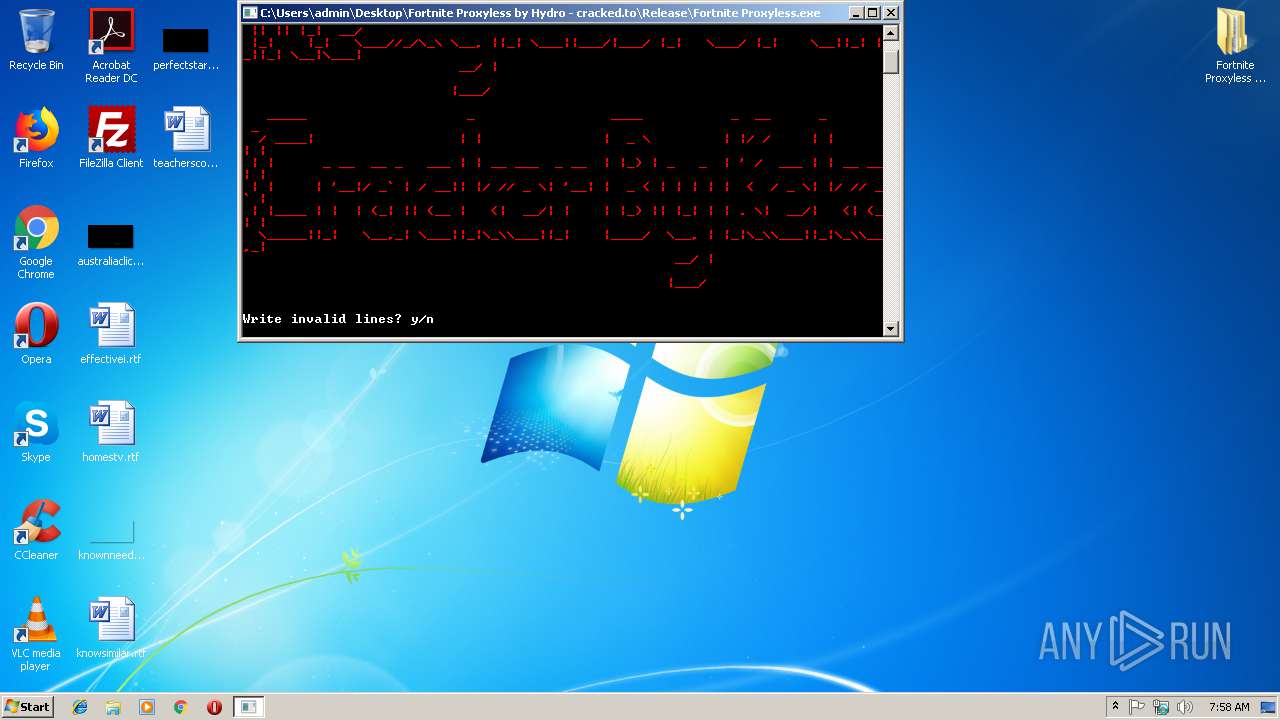Screen dimensions: 1280x720
Task: Click the 'Write invalid lines? y/n' prompt
Action: pos(338,319)
